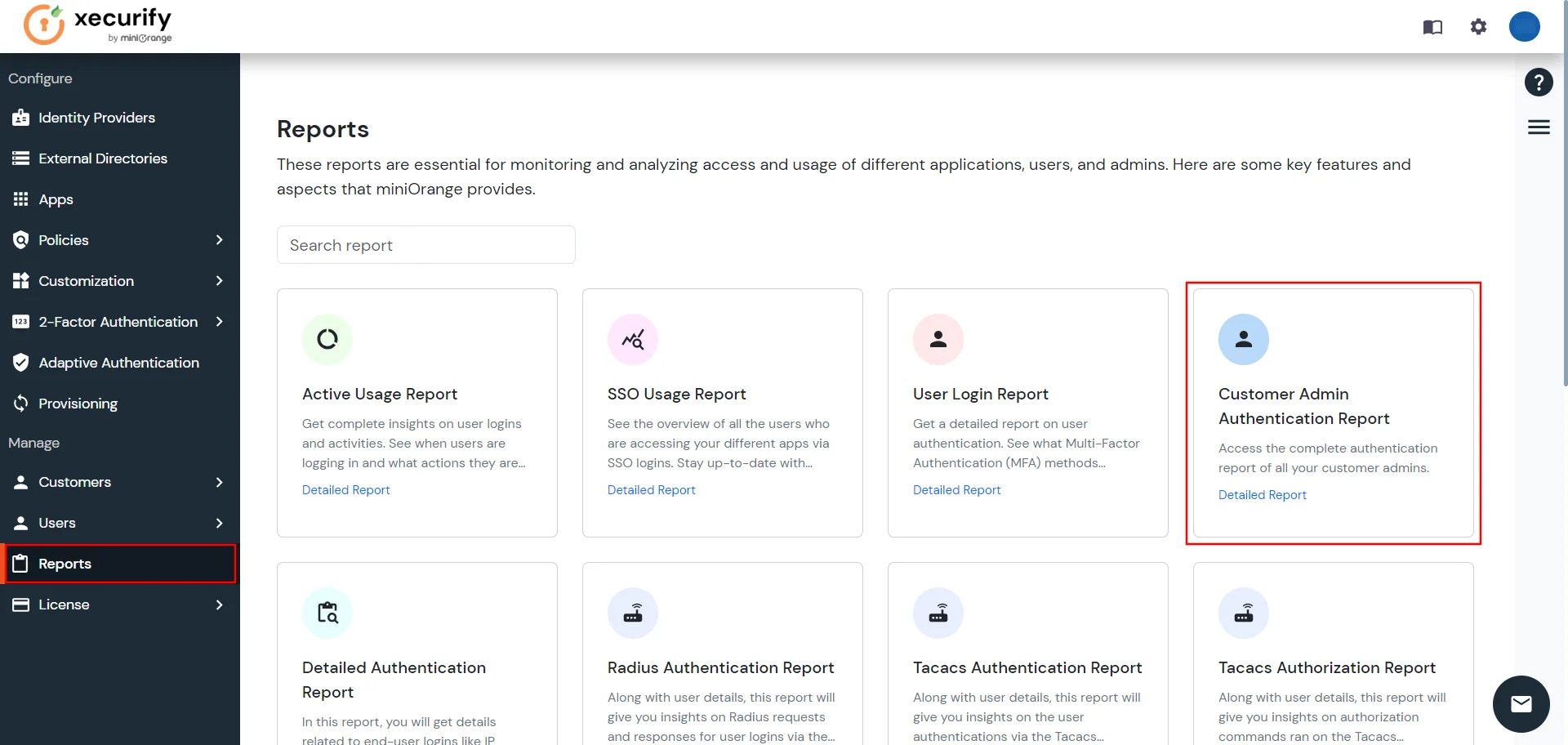
Task: Click the hamburger menu icon on the right
Action: [1538, 127]
